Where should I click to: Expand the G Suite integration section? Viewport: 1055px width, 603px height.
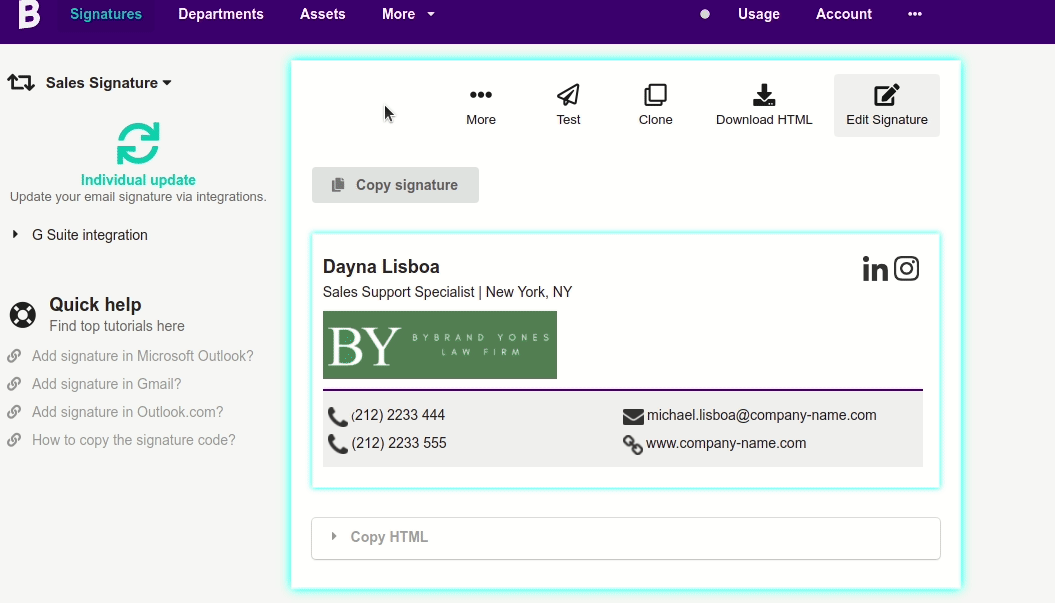pyautogui.click(x=89, y=235)
